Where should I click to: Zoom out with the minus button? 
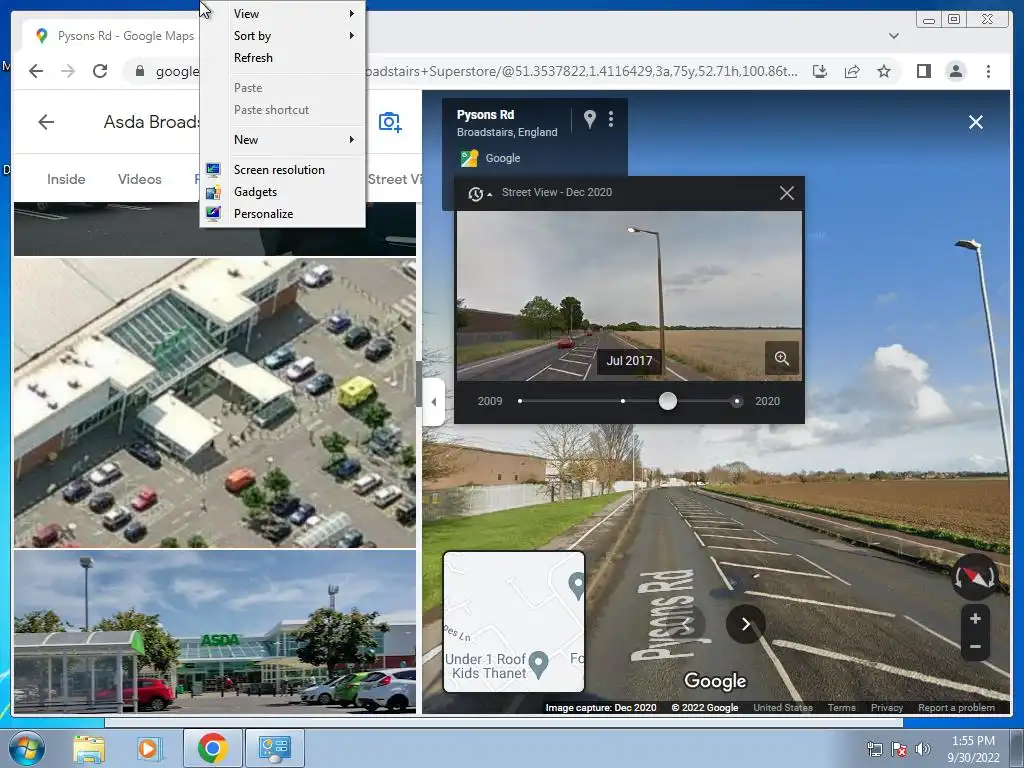[x=975, y=647]
